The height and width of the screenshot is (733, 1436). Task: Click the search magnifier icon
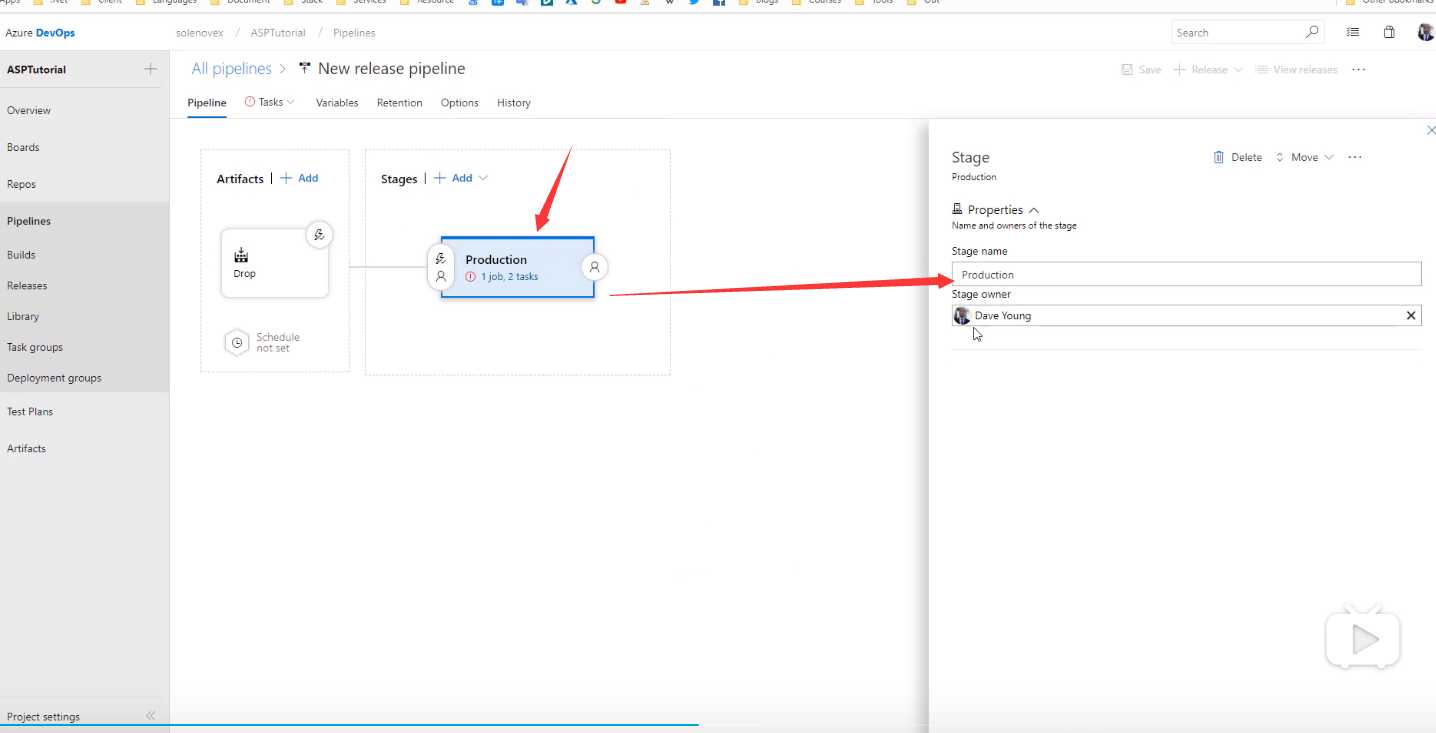(1313, 32)
